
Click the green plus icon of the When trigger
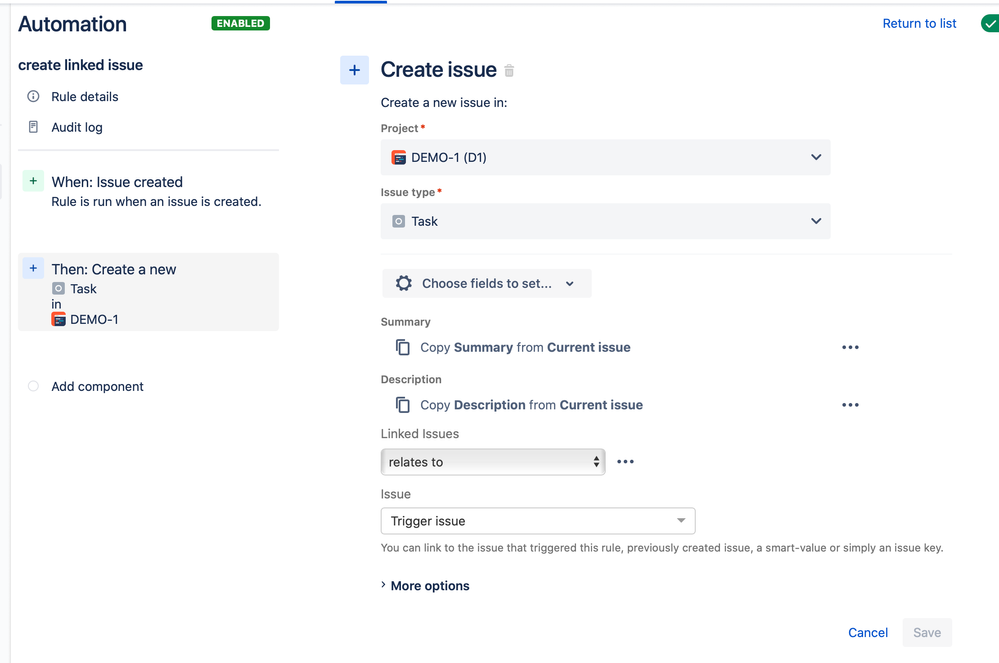pos(33,181)
